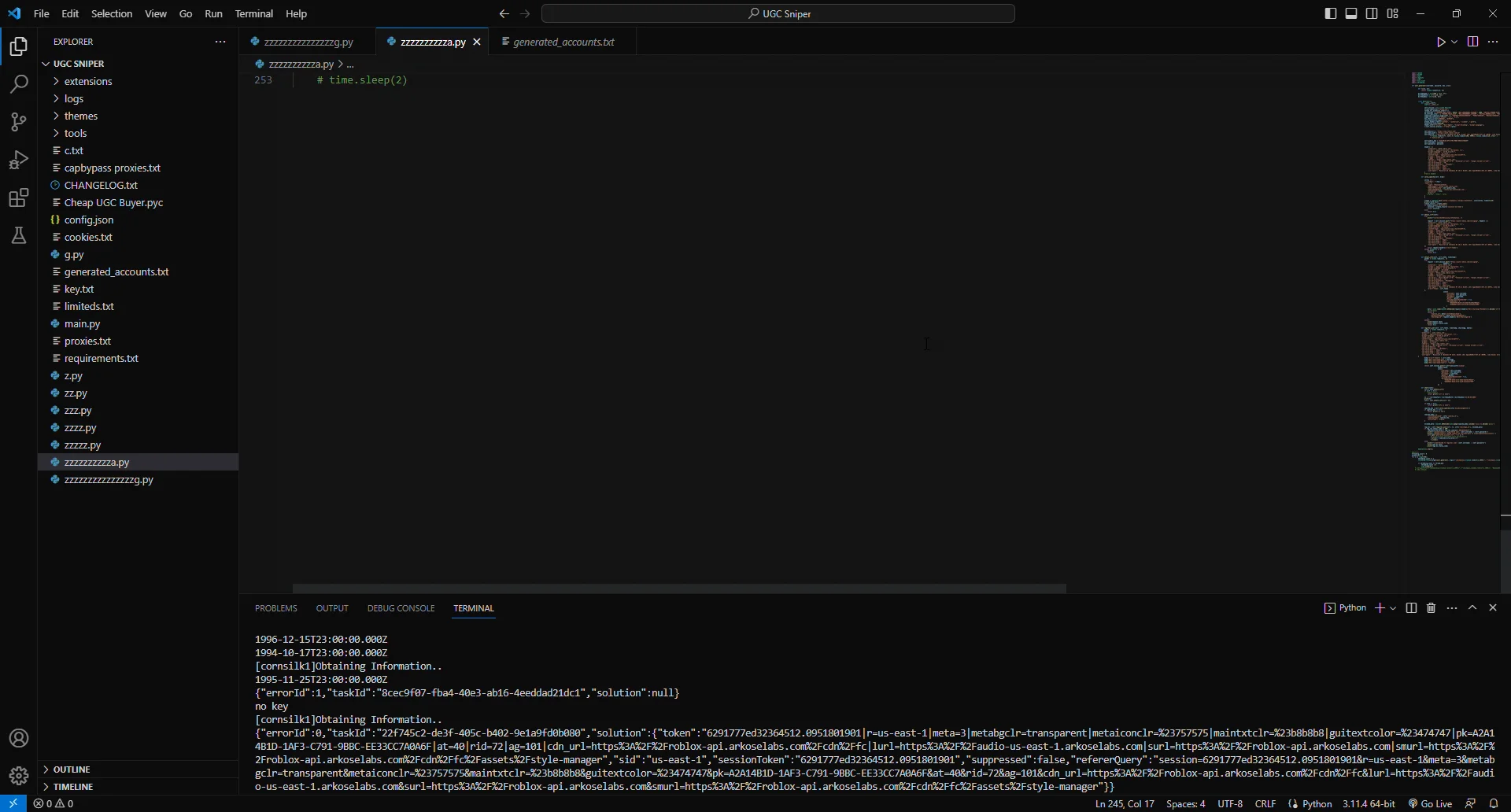The image size is (1511, 812).
Task: Run the Python file
Action: click(x=1441, y=42)
